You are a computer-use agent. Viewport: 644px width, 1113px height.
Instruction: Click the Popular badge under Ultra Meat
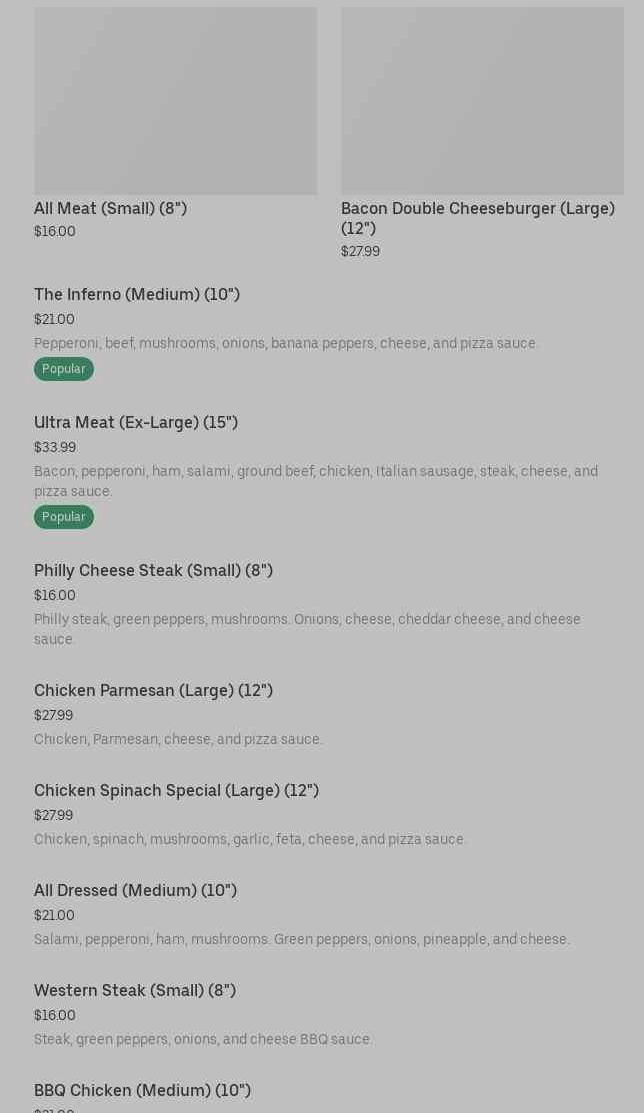64,517
